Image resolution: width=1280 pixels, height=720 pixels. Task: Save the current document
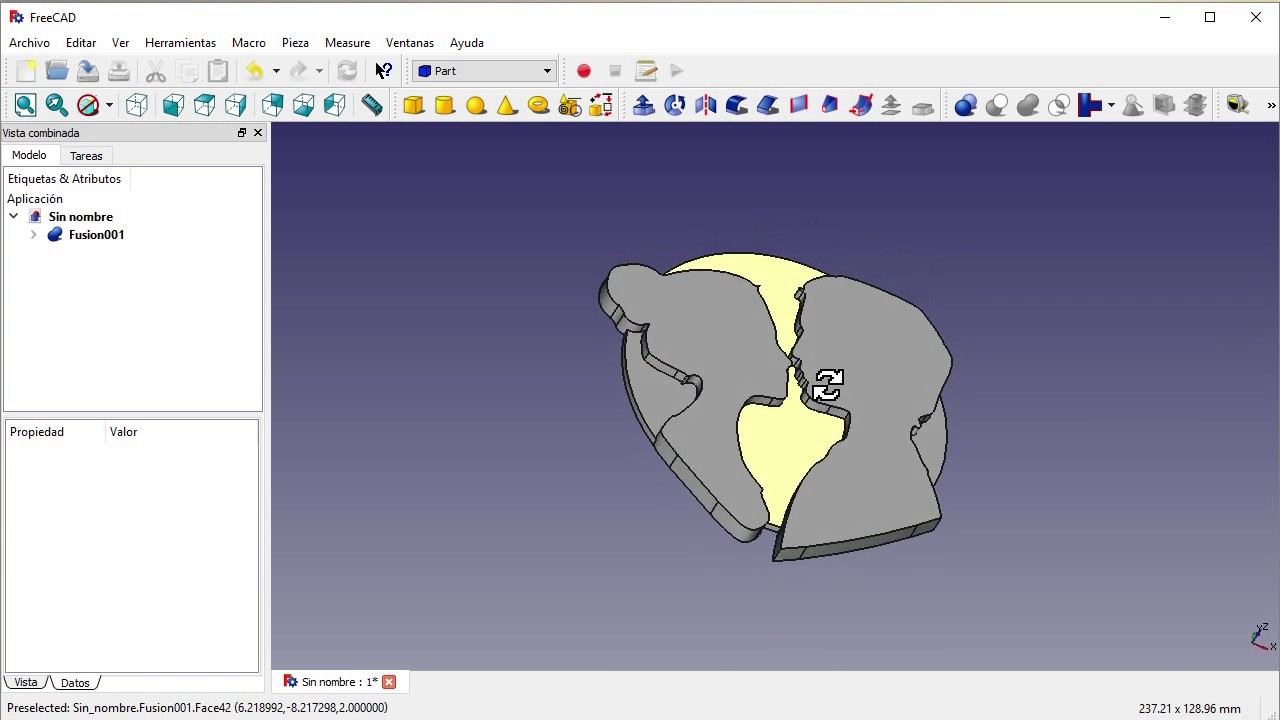(x=88, y=71)
